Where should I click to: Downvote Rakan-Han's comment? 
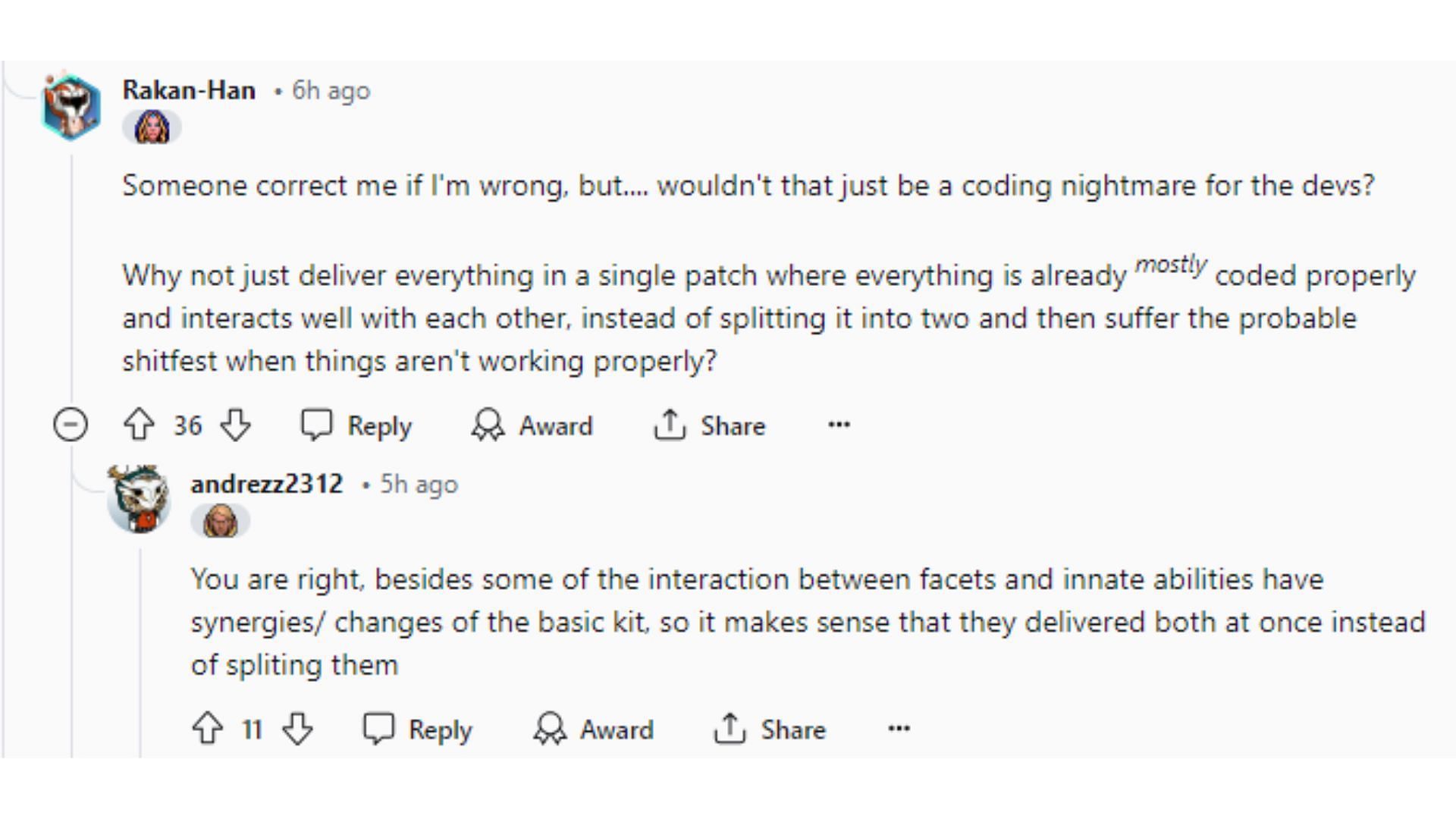tap(235, 425)
